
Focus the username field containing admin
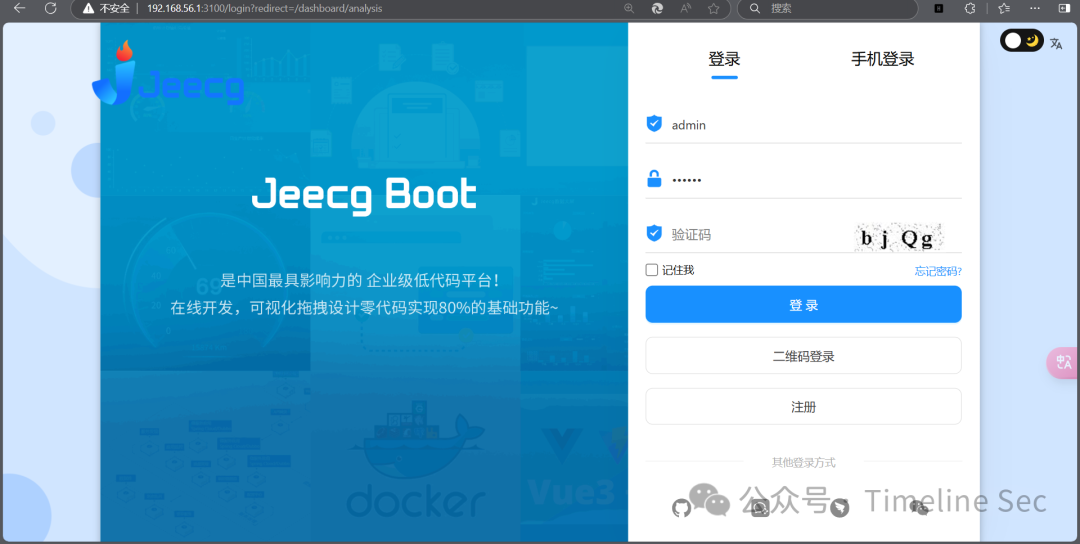[803, 125]
